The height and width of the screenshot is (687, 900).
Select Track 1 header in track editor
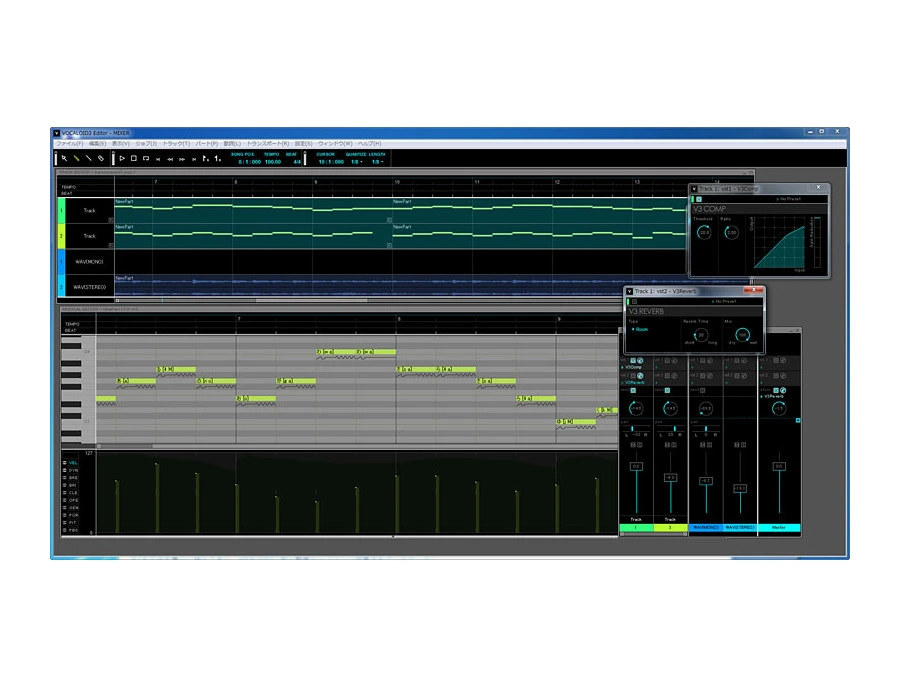pos(86,211)
